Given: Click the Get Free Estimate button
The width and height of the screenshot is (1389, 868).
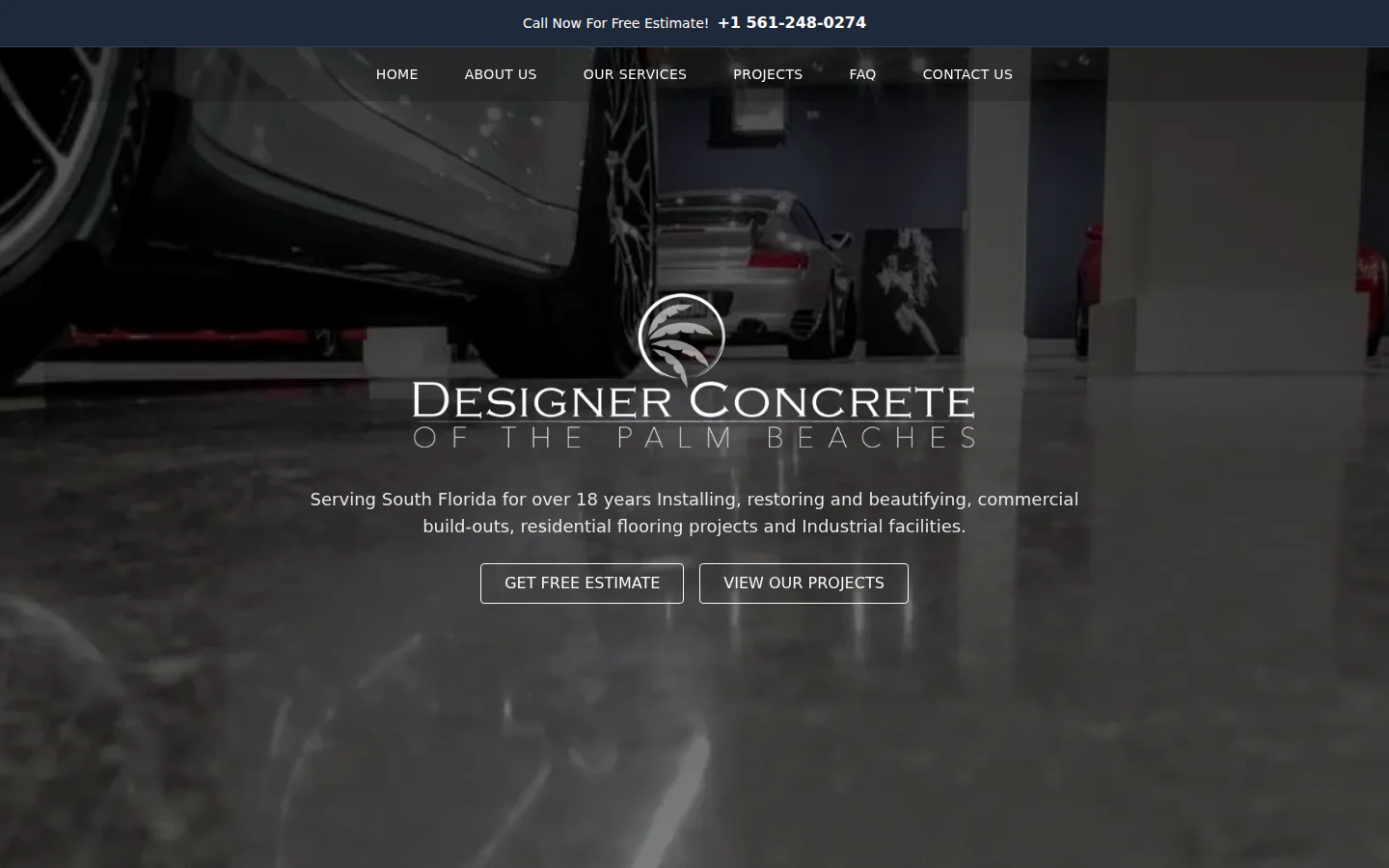Looking at the screenshot, I should [582, 583].
